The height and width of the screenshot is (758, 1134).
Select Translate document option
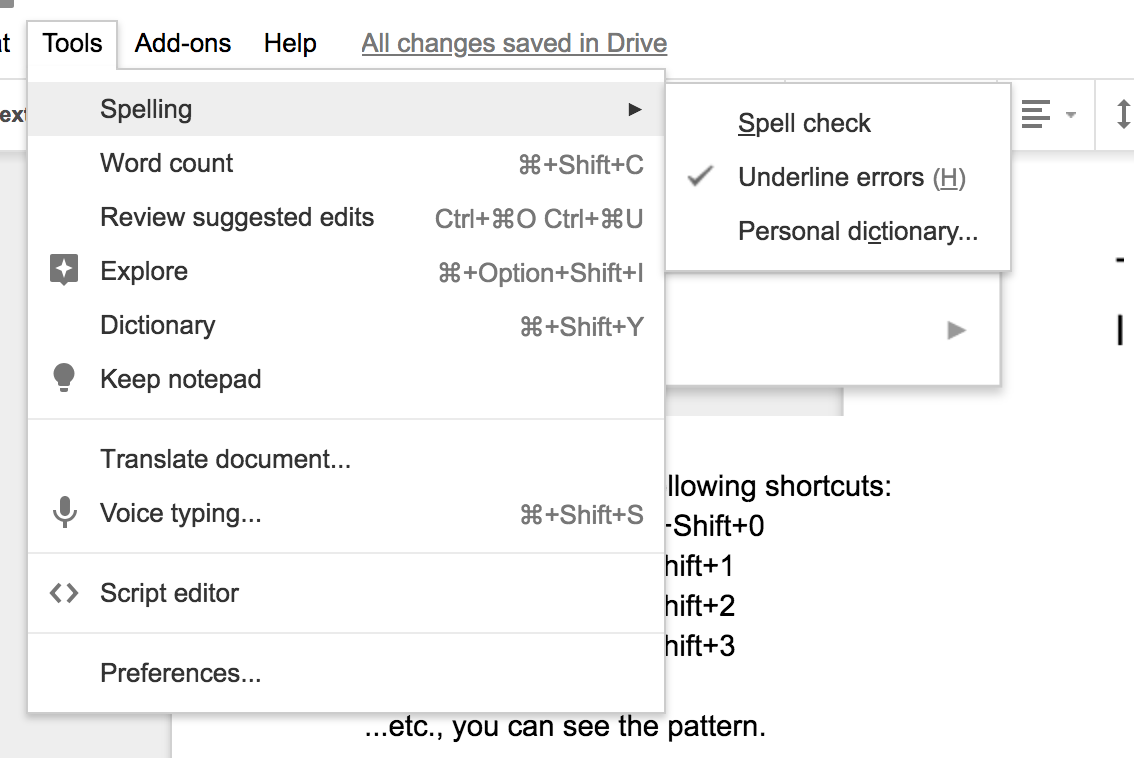tap(225, 459)
